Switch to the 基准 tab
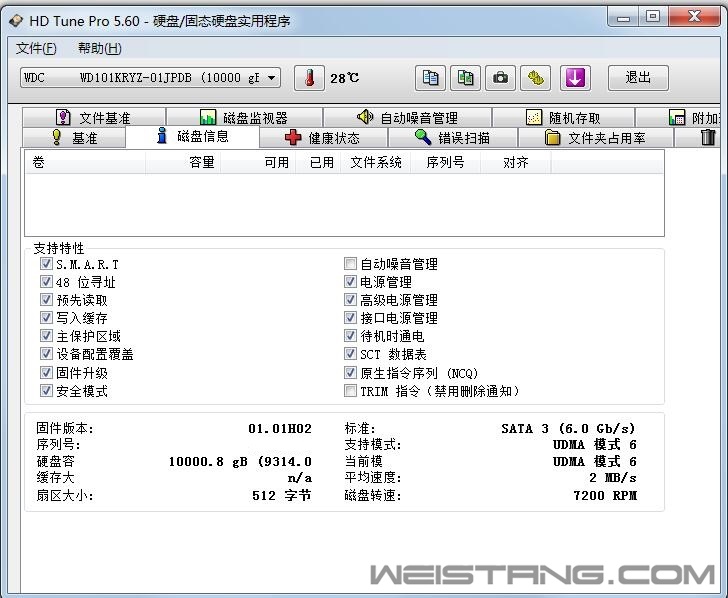 point(74,138)
